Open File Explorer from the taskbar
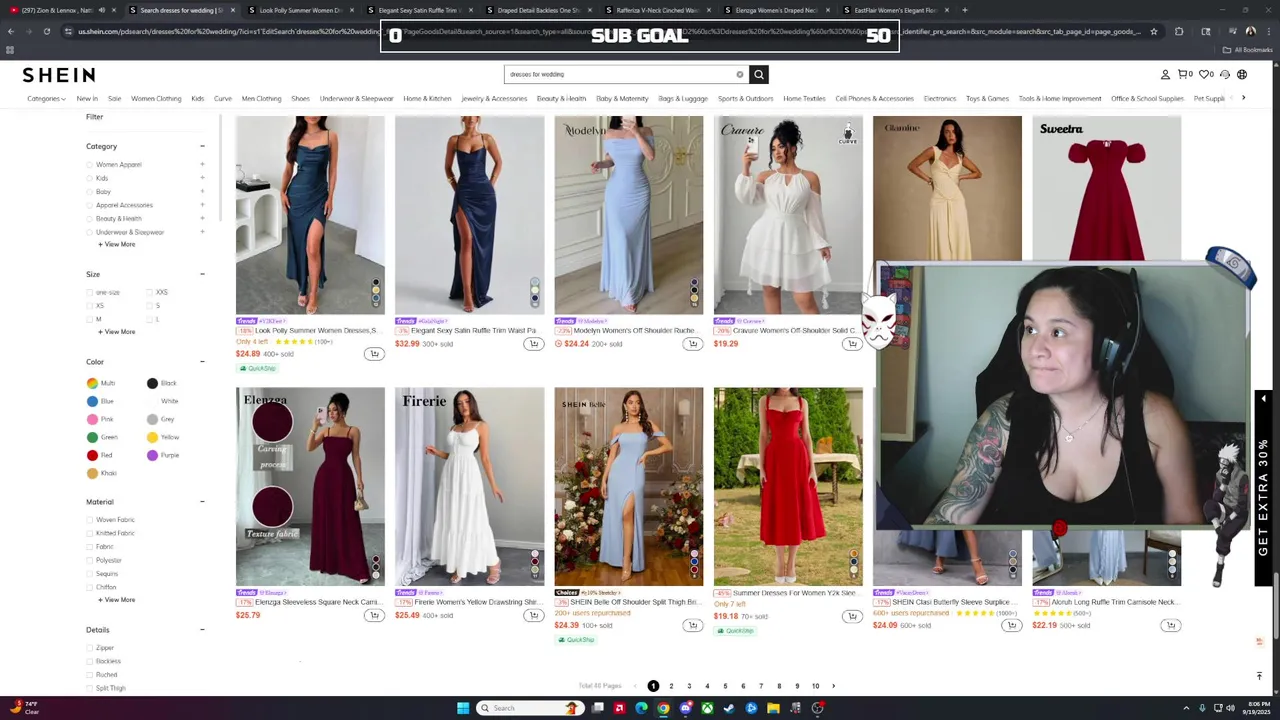The width and height of the screenshot is (1280, 720). 773,708
